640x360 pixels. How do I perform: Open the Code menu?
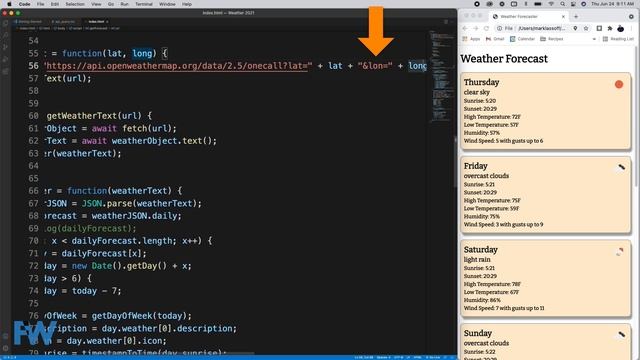coord(24,4)
